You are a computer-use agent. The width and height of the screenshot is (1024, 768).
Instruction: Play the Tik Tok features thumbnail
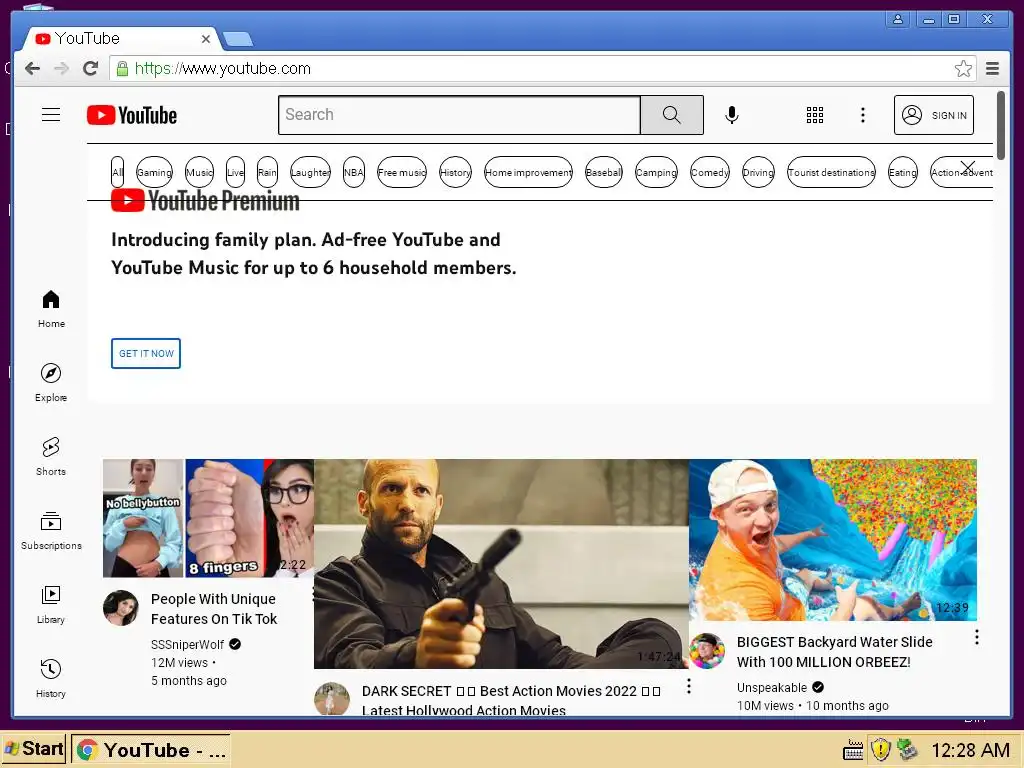[x=208, y=518]
